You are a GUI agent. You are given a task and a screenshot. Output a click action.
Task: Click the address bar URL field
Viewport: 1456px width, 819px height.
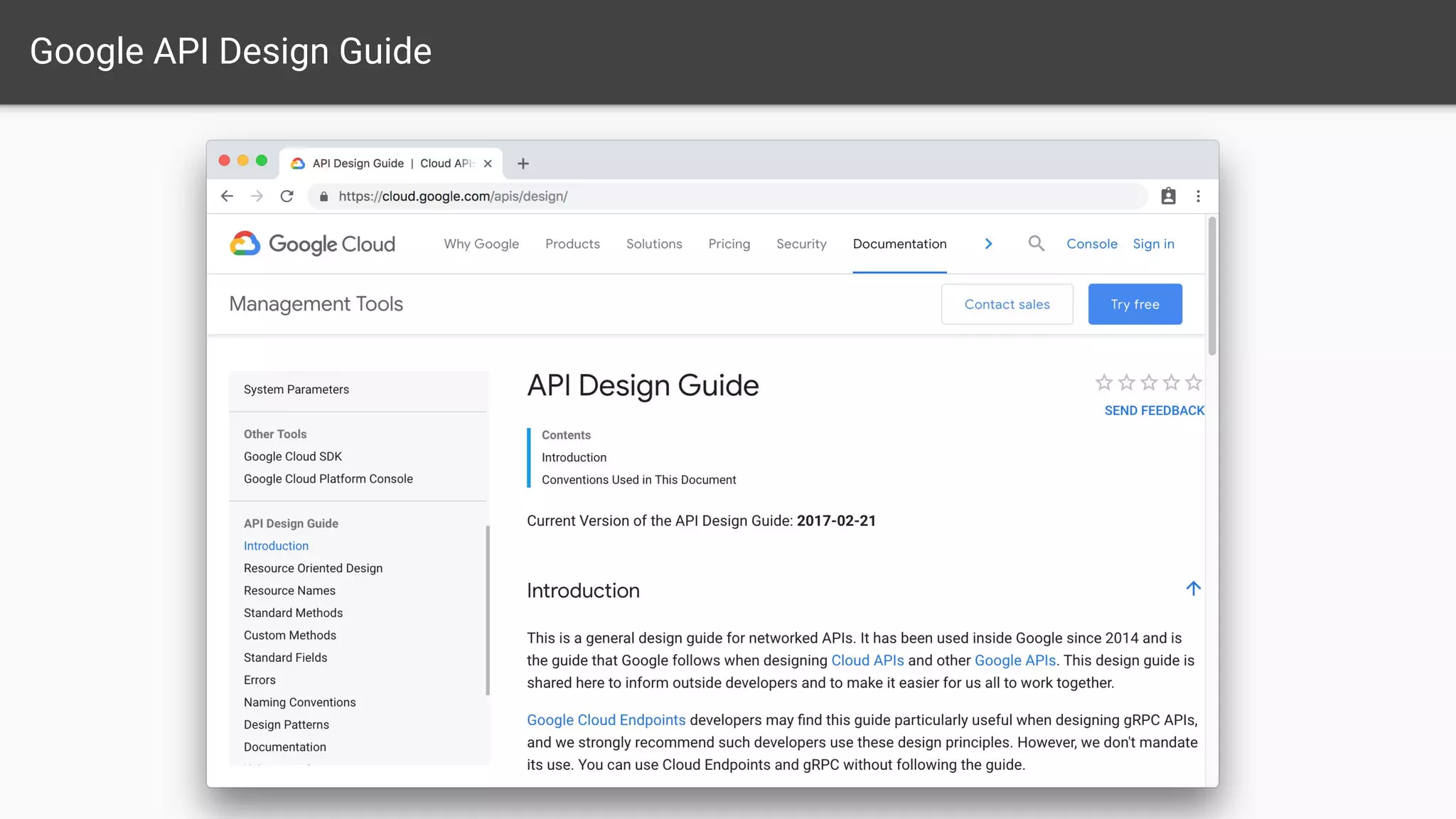(x=727, y=196)
